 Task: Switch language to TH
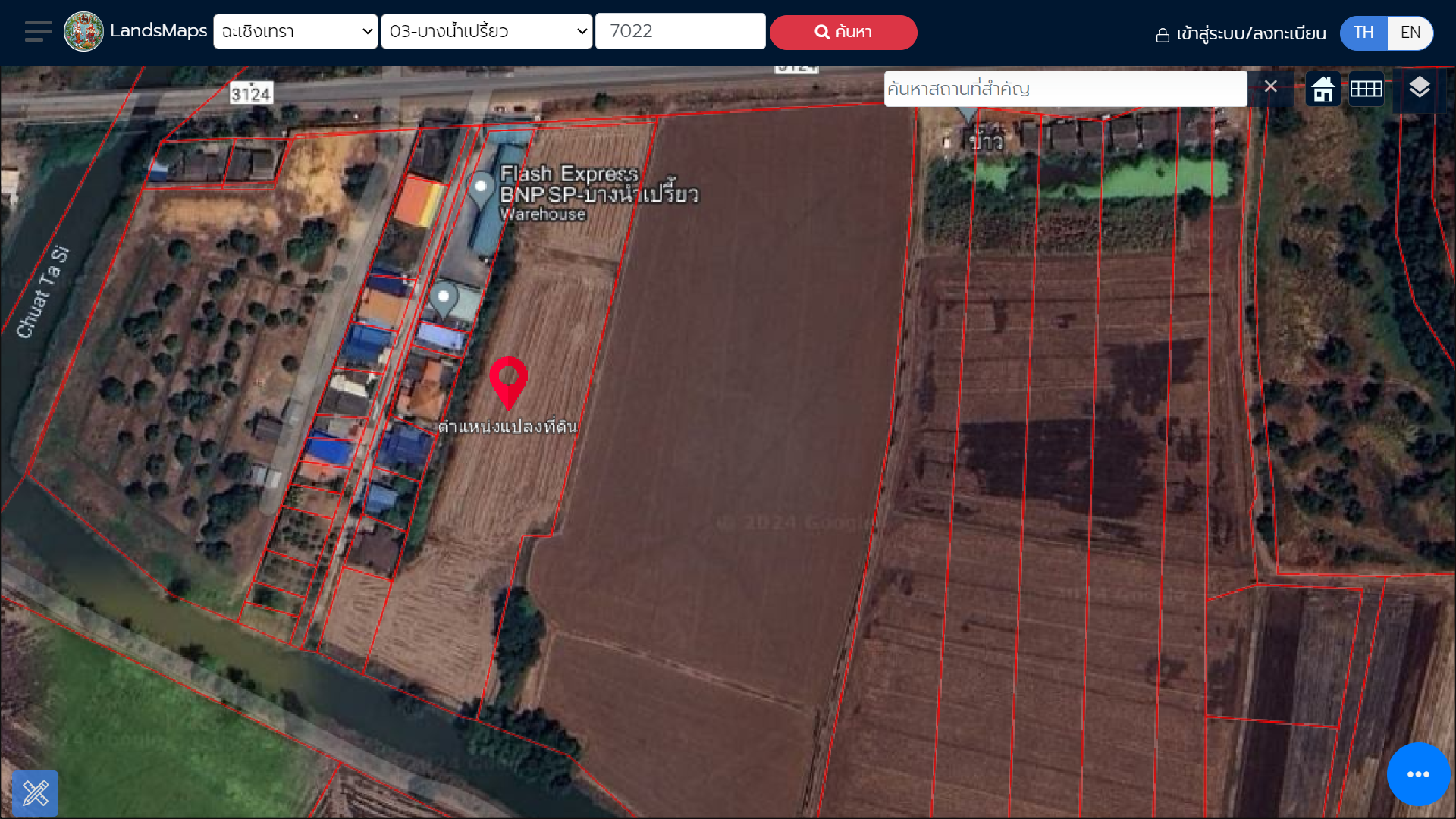point(1363,33)
